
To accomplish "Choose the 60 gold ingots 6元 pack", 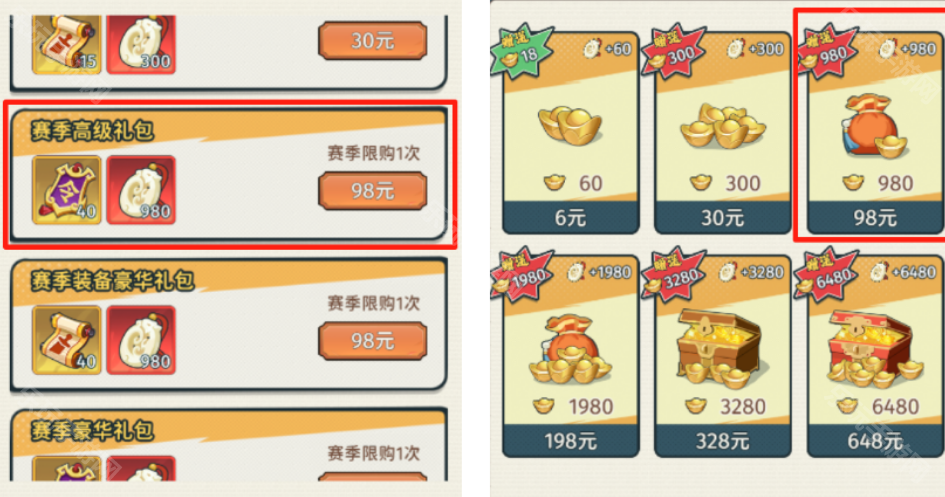I will pyautogui.click(x=571, y=133).
